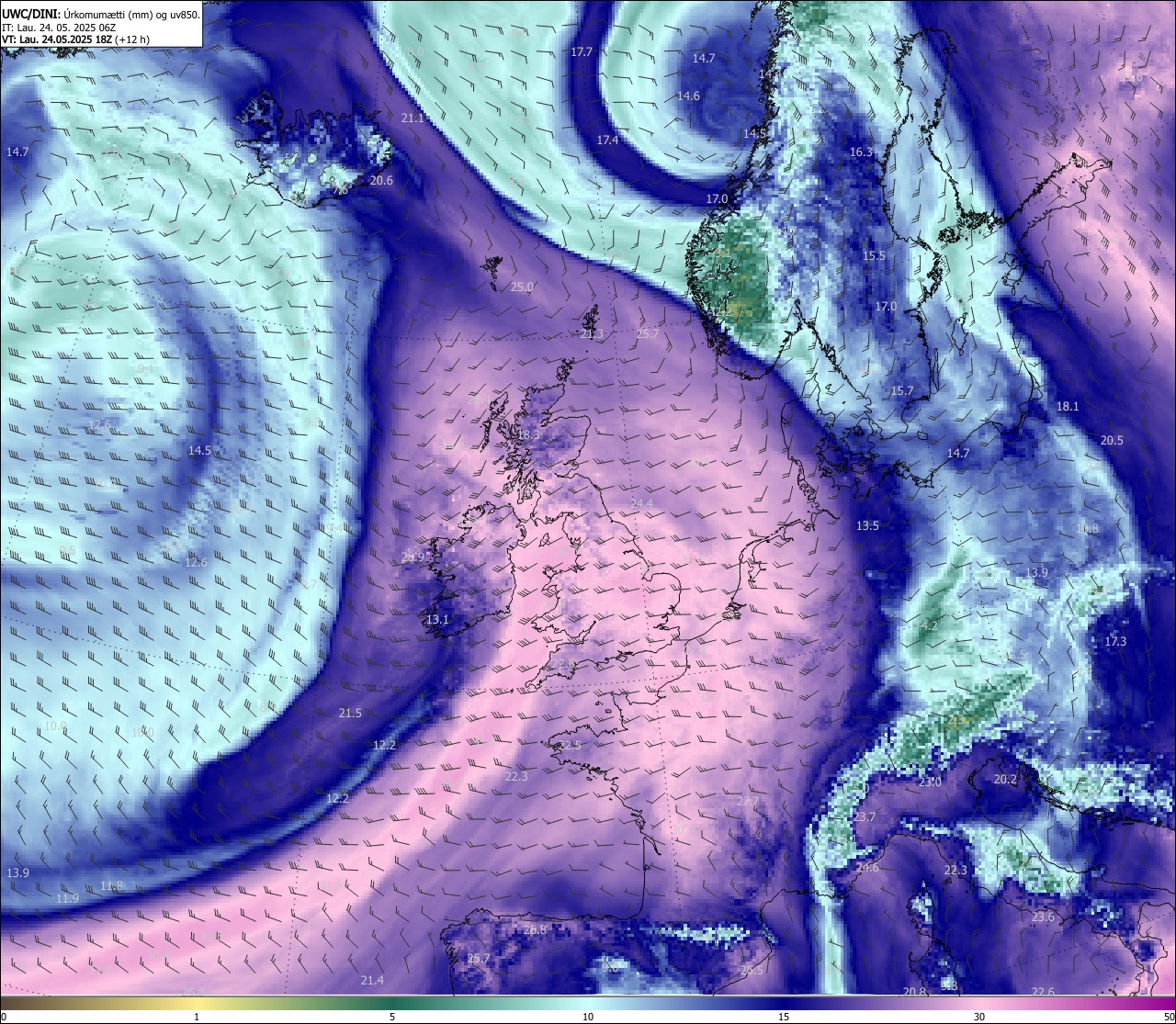This screenshot has height=1024, width=1176.
Task: Click the 23.6 value label
Action: (x=1043, y=917)
